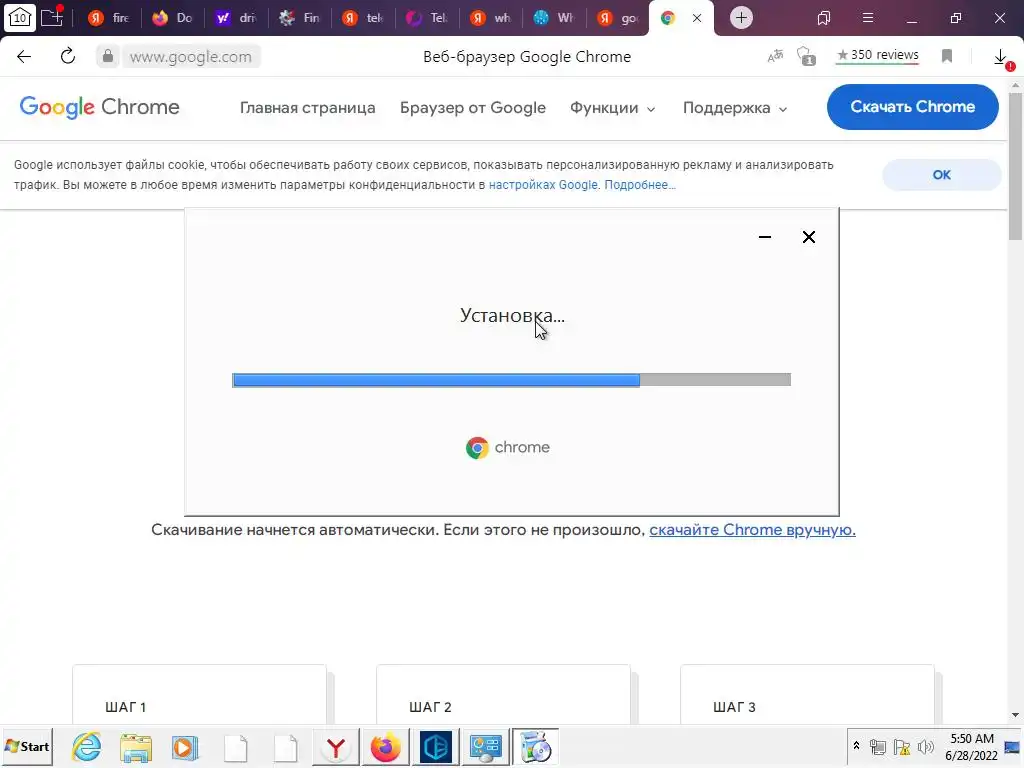Open a new tab with plus button

741,18
